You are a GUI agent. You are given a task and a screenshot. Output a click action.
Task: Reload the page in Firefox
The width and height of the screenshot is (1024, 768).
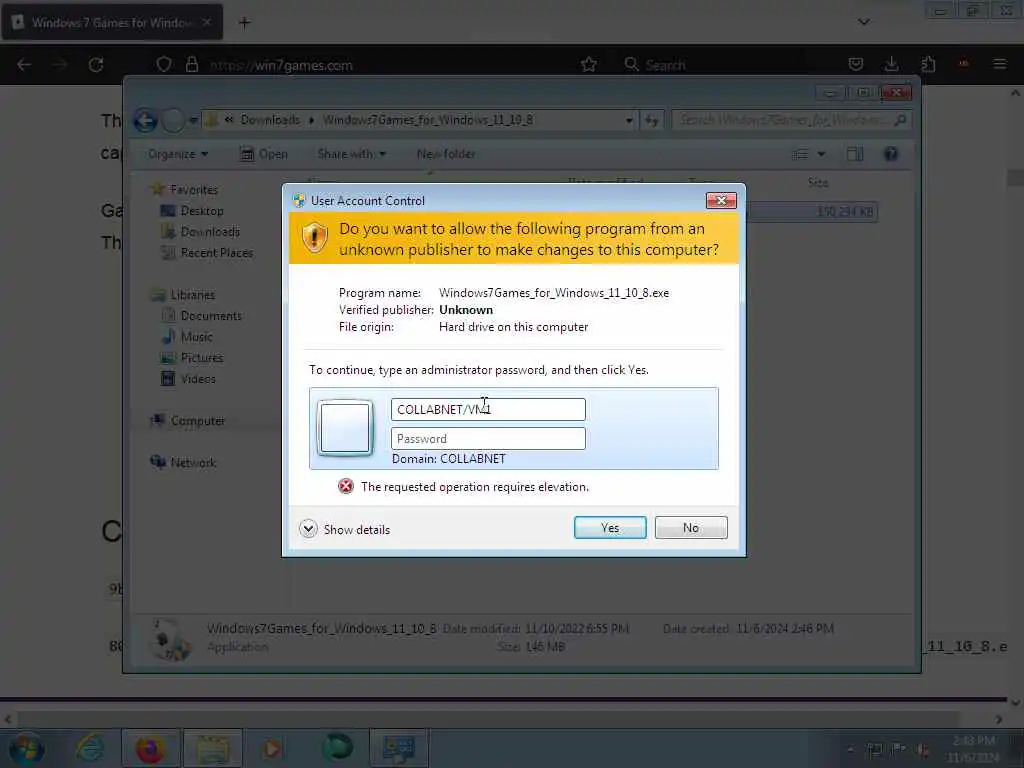(96, 65)
